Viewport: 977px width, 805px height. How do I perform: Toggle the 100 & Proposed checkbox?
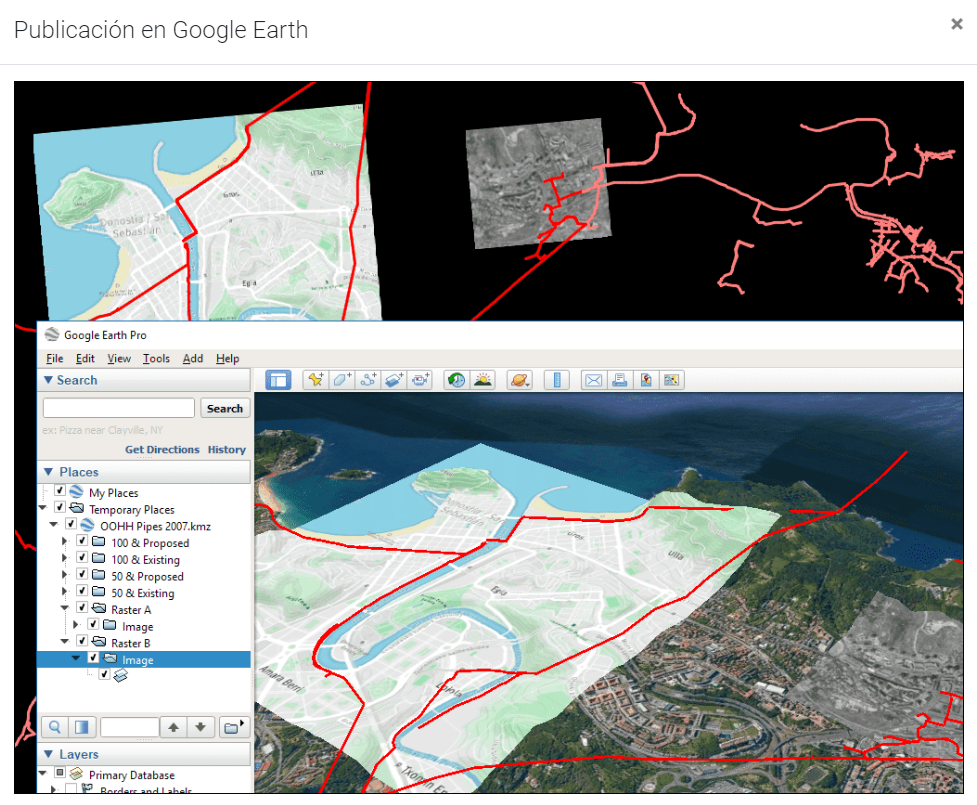[x=82, y=541]
